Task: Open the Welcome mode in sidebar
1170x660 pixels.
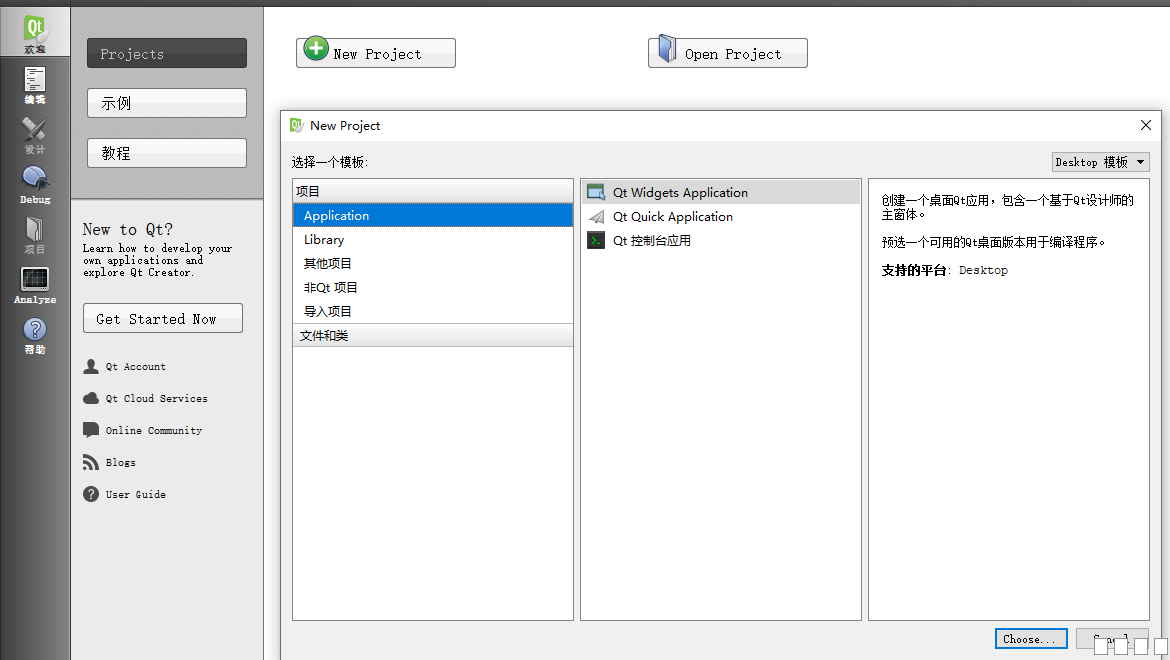Action: pos(35,34)
